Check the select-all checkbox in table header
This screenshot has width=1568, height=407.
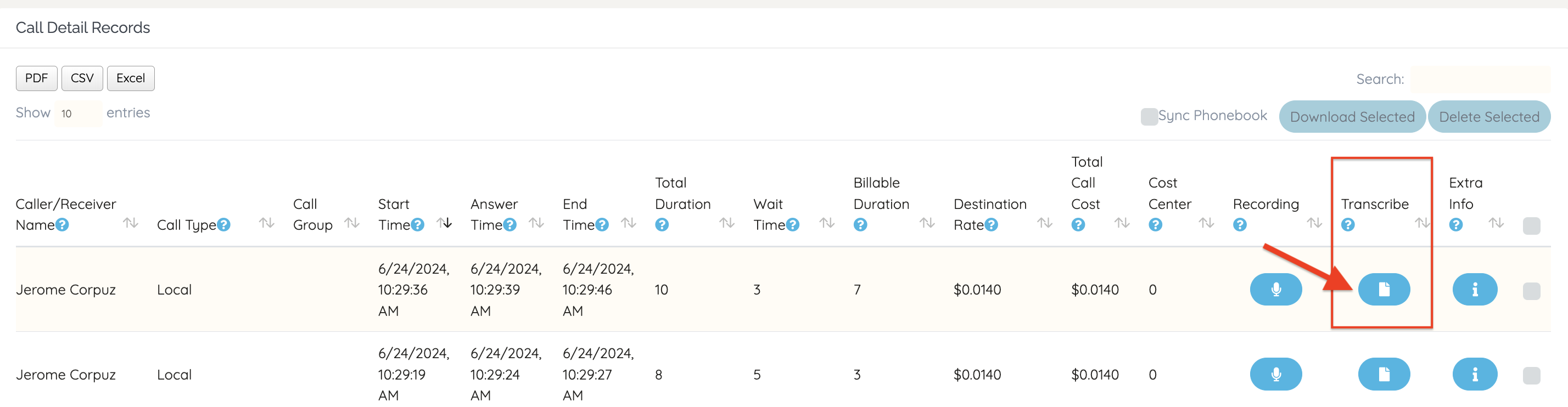click(x=1531, y=225)
